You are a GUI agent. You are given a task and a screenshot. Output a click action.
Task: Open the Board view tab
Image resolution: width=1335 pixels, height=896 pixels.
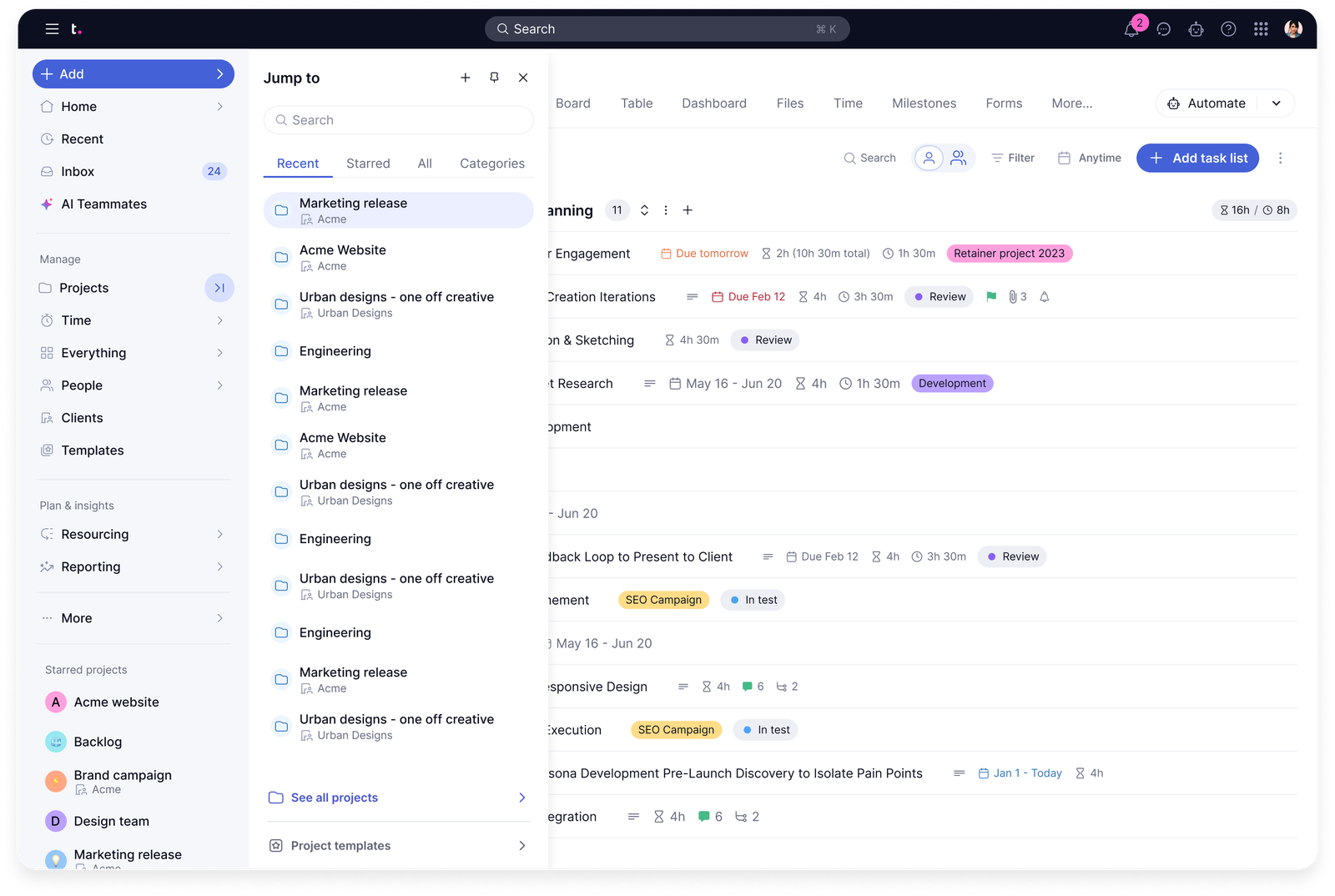573,103
